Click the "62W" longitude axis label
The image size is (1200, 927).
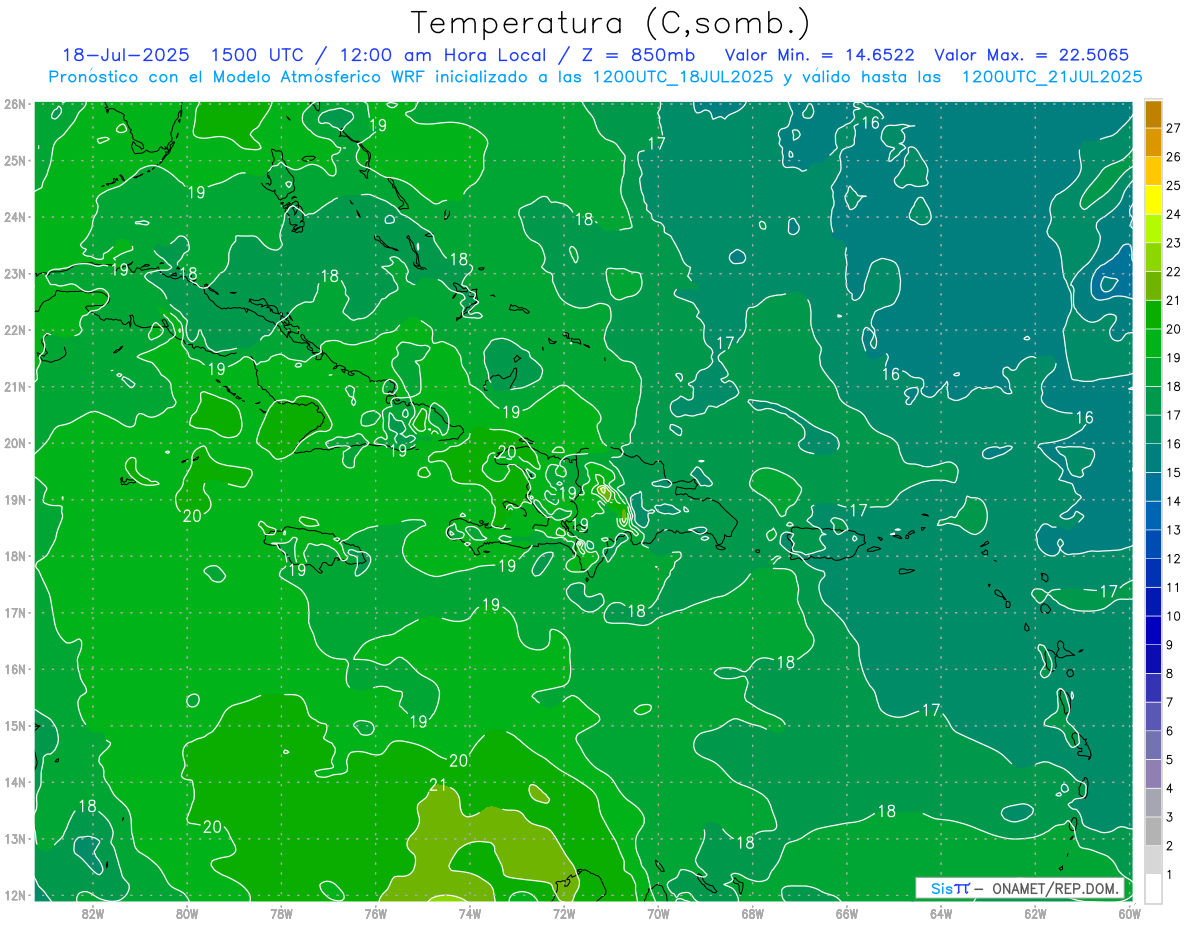(1035, 913)
